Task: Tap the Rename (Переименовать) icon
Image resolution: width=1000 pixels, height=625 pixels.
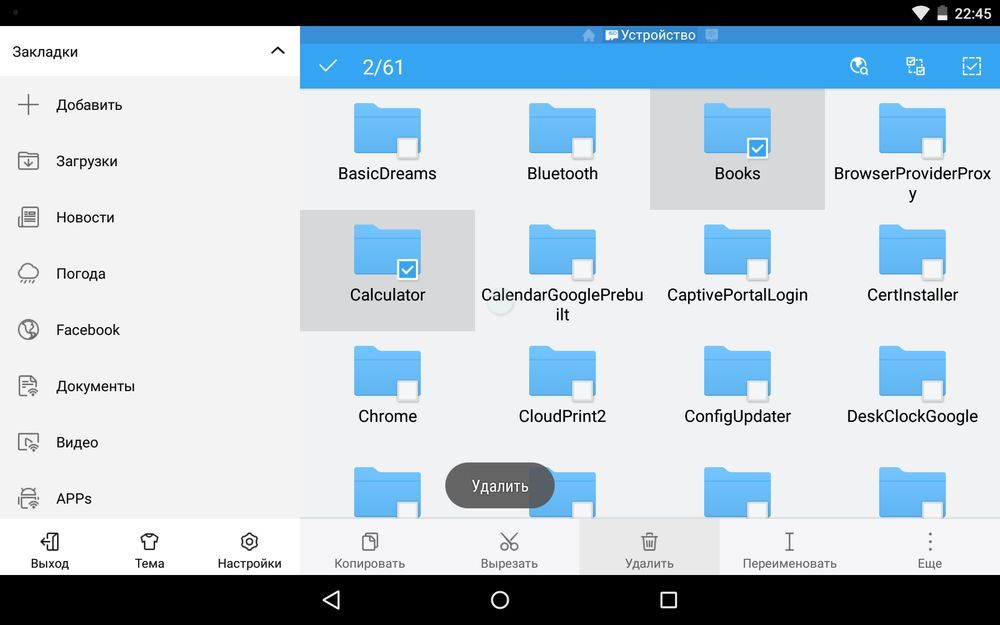Action: pos(789,542)
